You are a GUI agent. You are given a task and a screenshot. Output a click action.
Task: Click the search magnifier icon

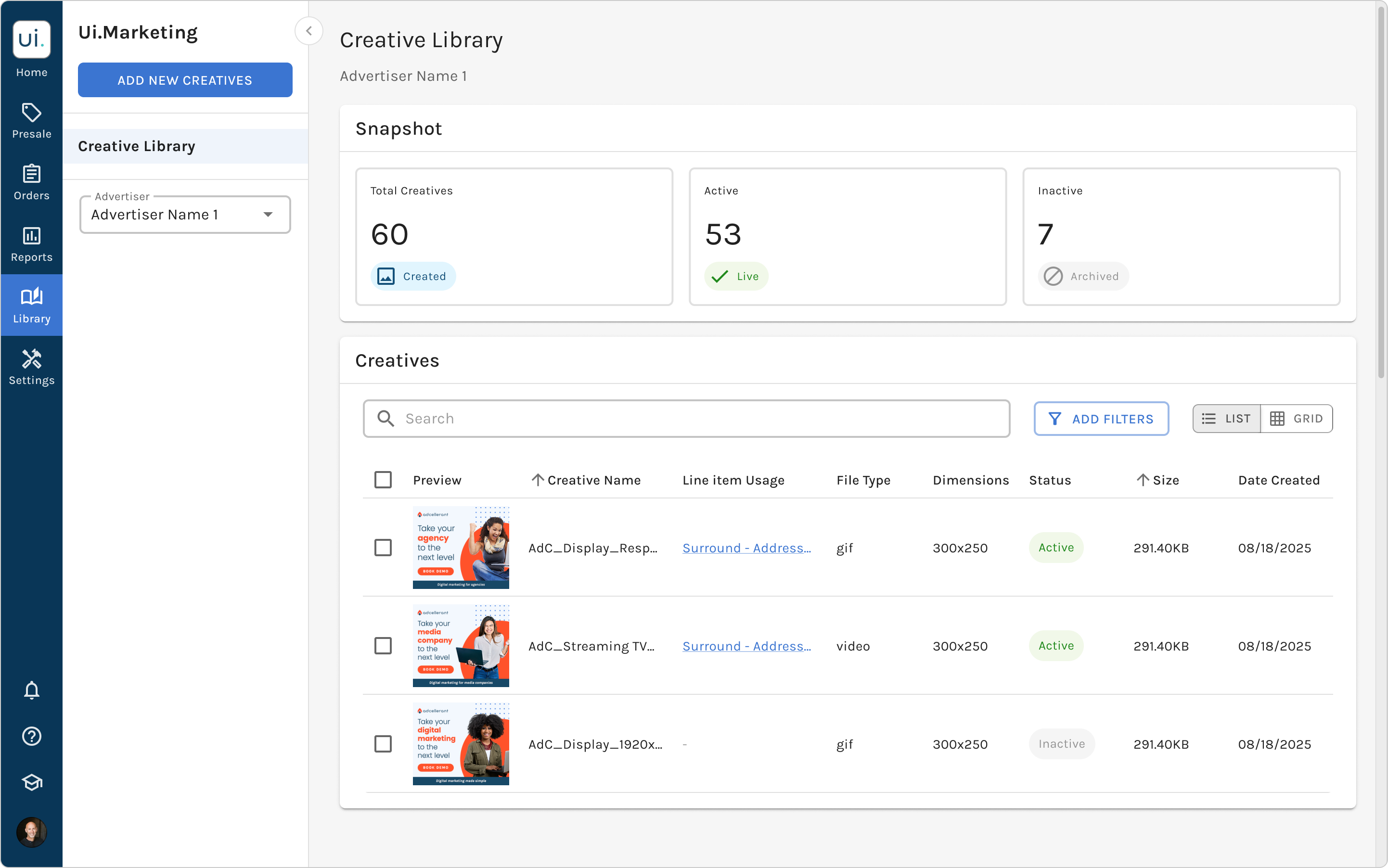coord(386,419)
